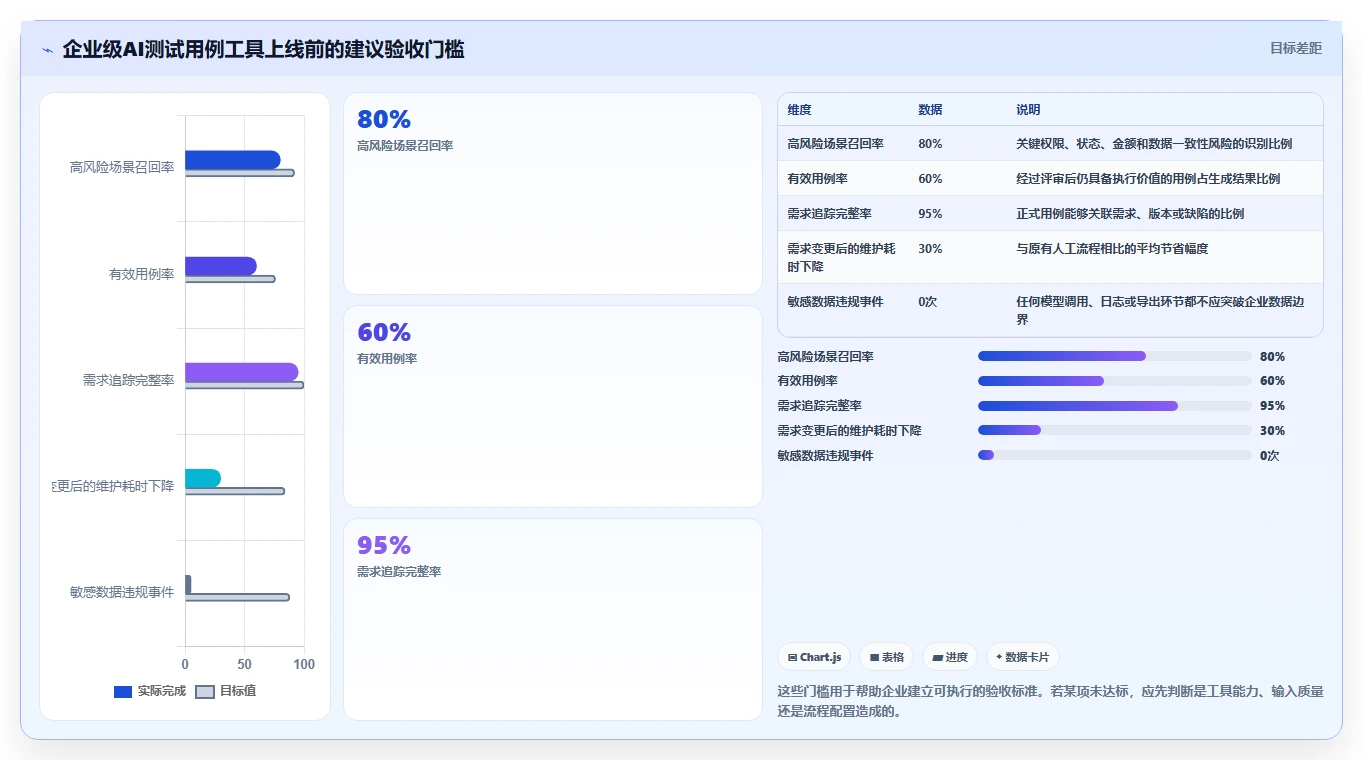The width and height of the screenshot is (1363, 760).
Task: Click the 维度 column header
Action: point(799,109)
